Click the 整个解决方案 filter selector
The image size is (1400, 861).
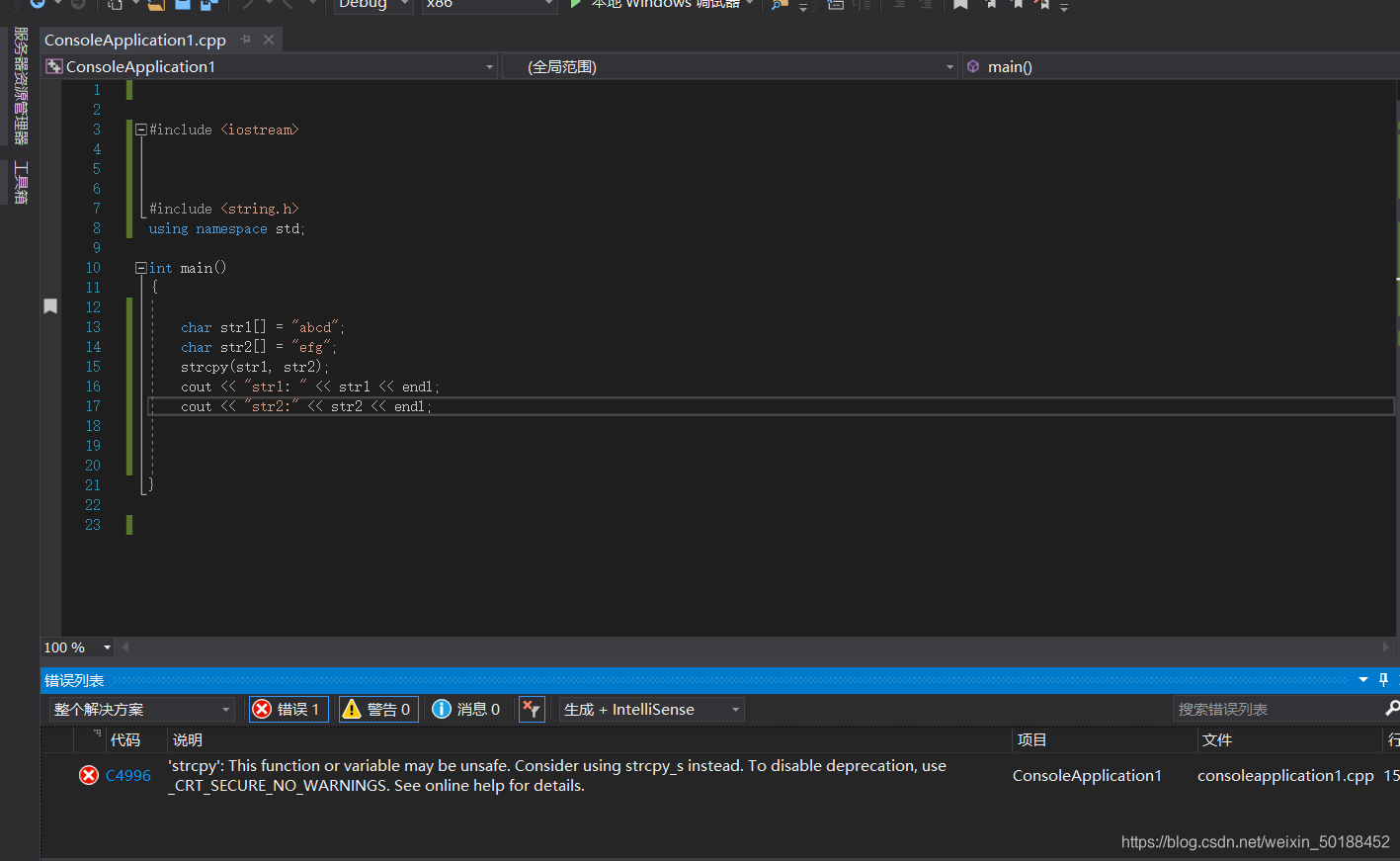coord(141,709)
